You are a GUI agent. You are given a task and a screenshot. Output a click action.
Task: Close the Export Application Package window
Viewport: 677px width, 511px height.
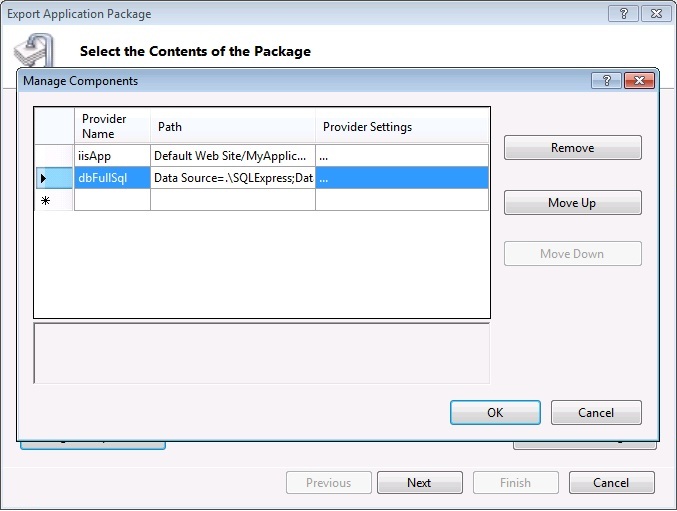coord(656,13)
